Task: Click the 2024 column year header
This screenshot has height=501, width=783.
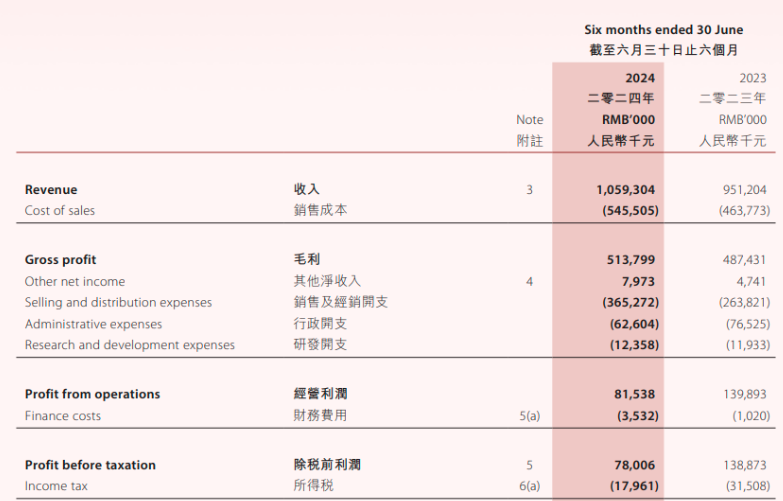Action: [640, 78]
